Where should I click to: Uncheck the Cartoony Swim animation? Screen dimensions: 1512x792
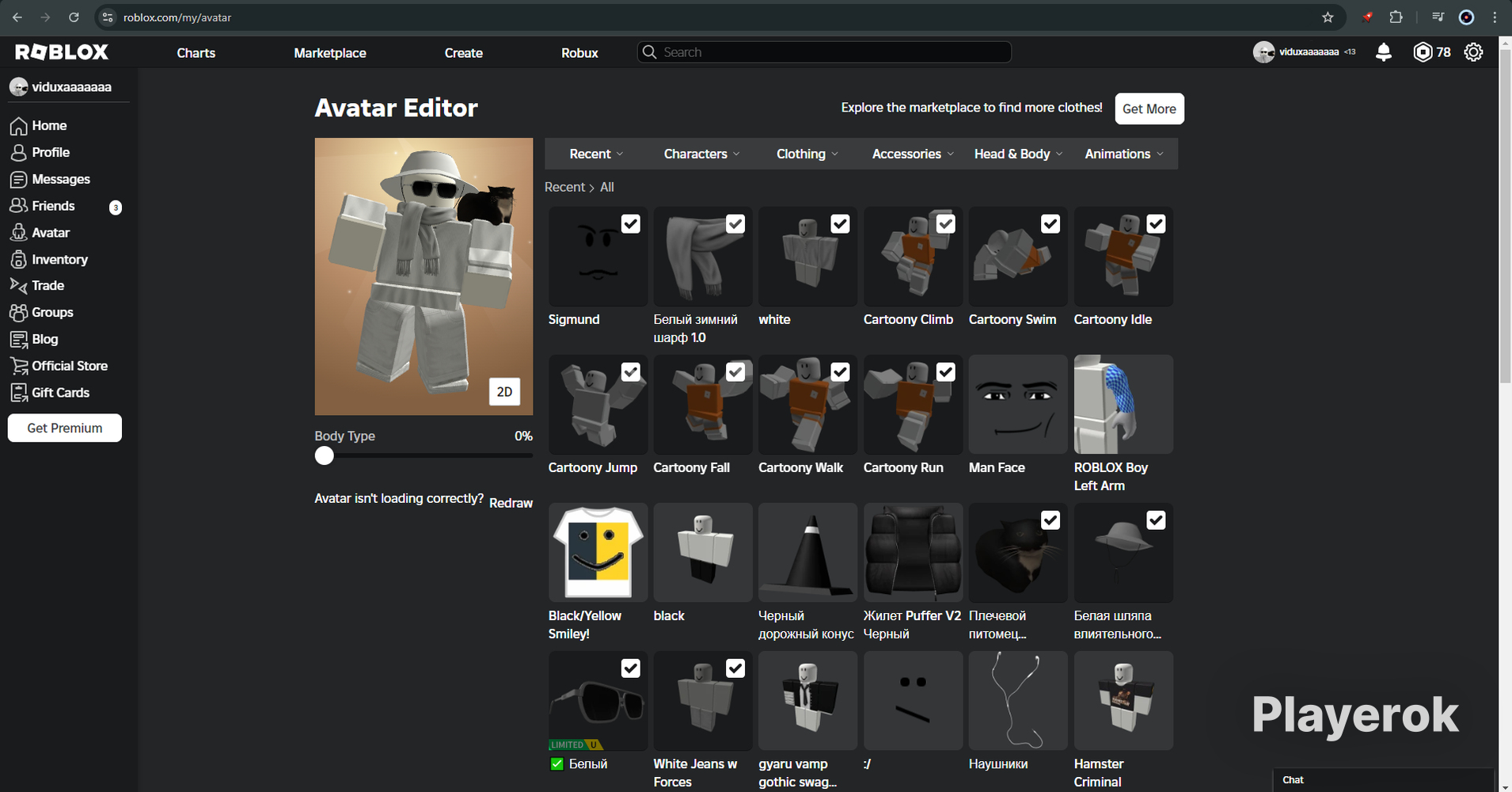click(1050, 224)
